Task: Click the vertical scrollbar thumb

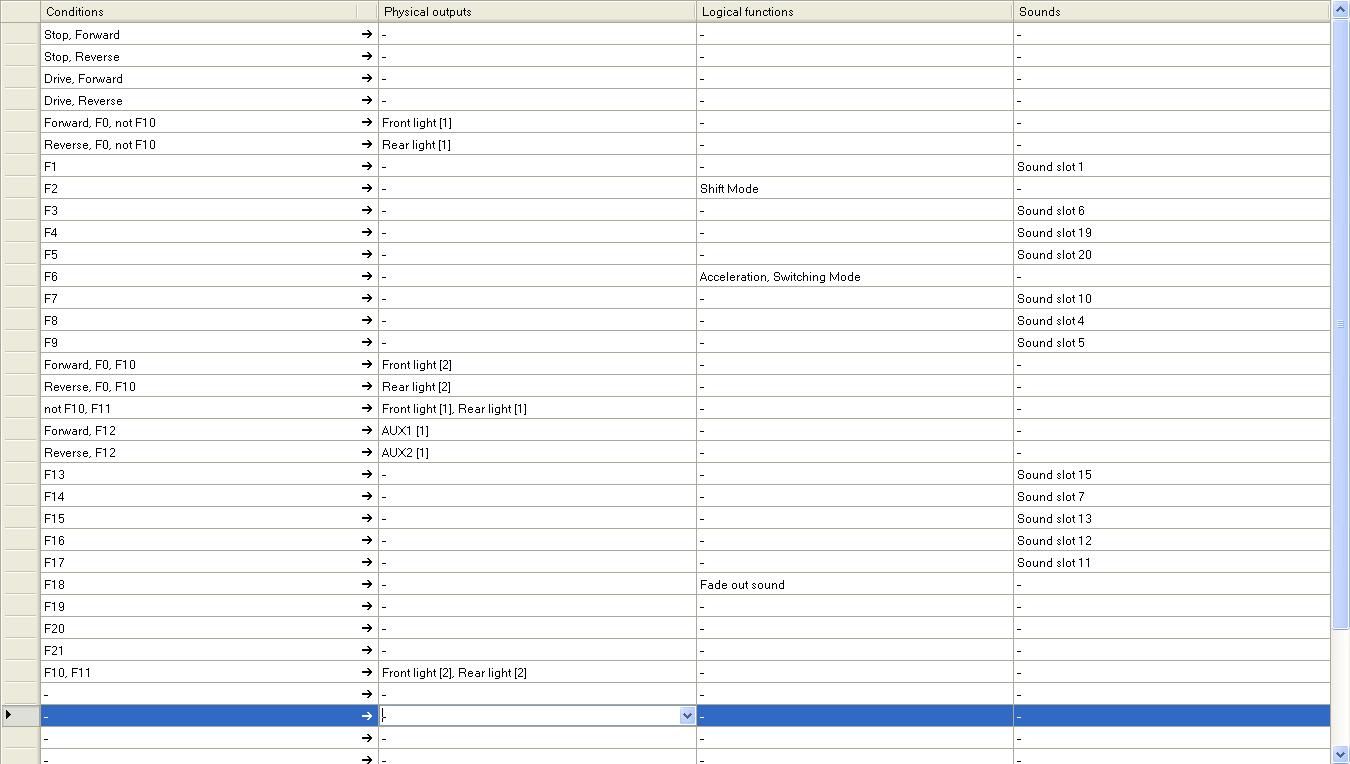Action: 1340,325
